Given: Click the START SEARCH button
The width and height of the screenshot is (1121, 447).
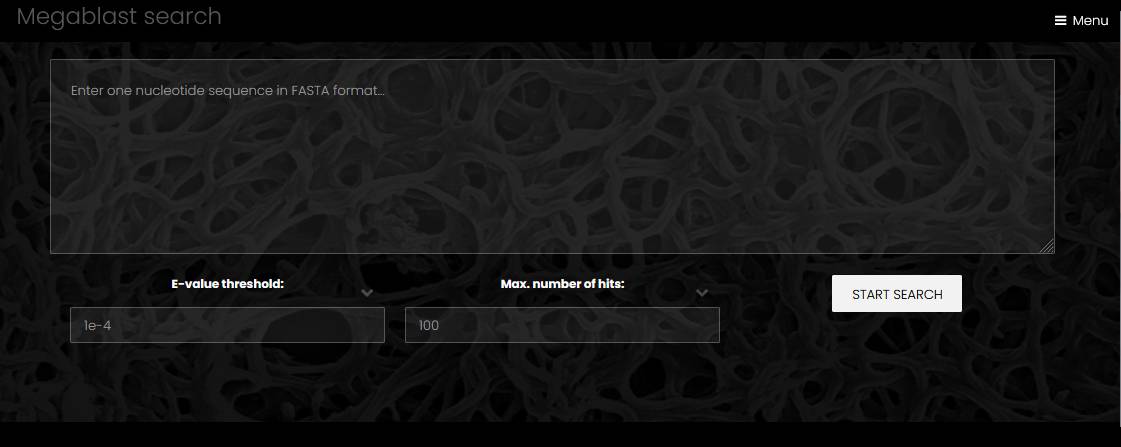Looking at the screenshot, I should (x=897, y=294).
